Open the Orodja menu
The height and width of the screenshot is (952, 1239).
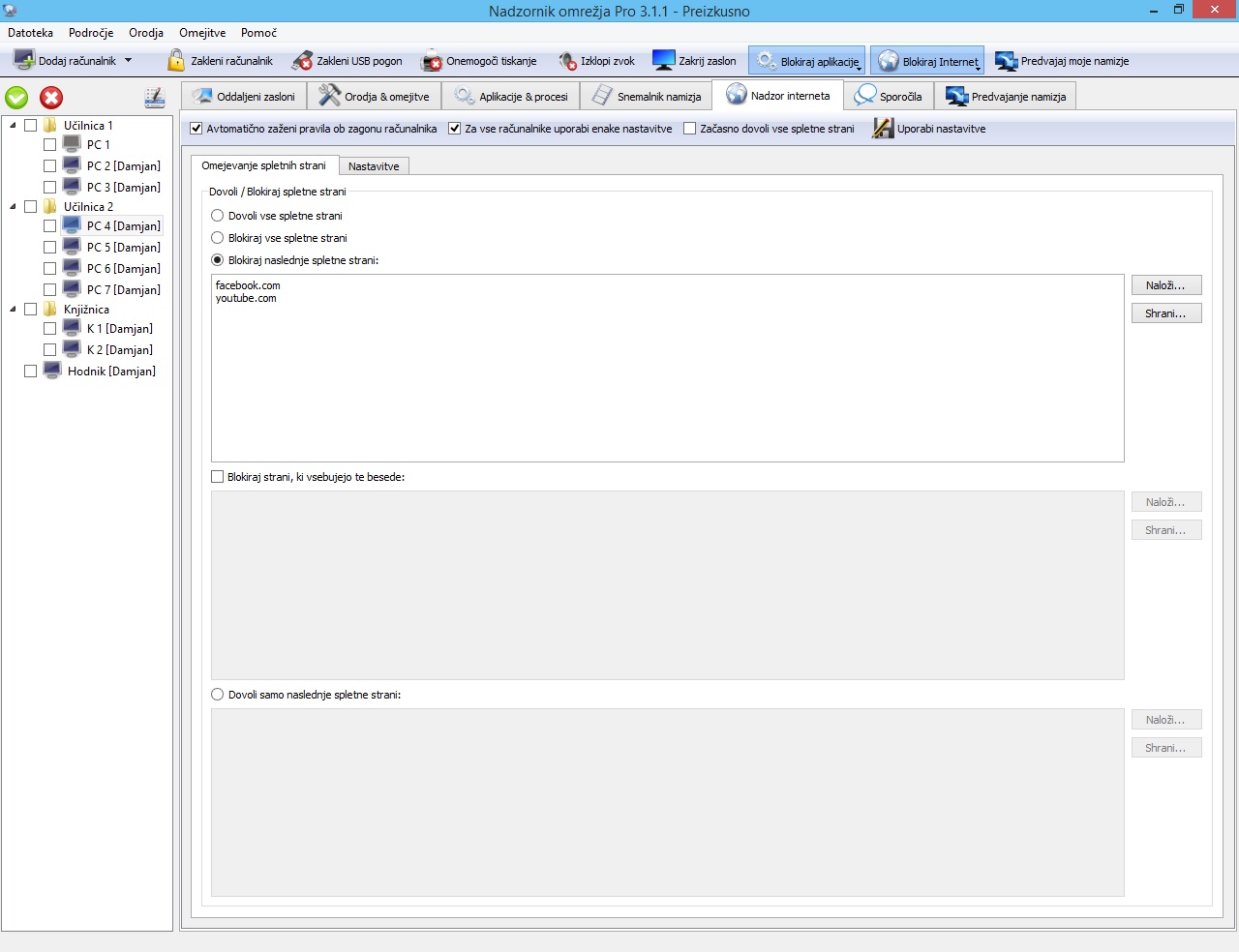point(145,33)
